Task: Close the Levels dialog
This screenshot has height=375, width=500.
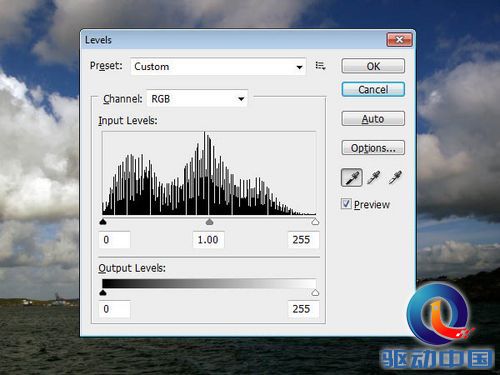Action: tap(399, 40)
